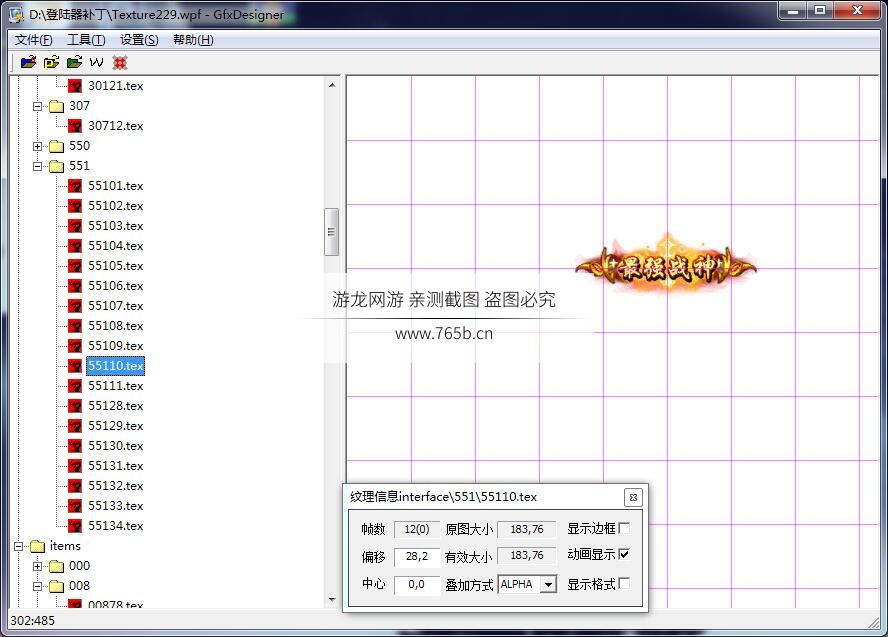Click the red icon of 30712.tex
Viewport: 888px width, 637px height.
click(x=75, y=126)
